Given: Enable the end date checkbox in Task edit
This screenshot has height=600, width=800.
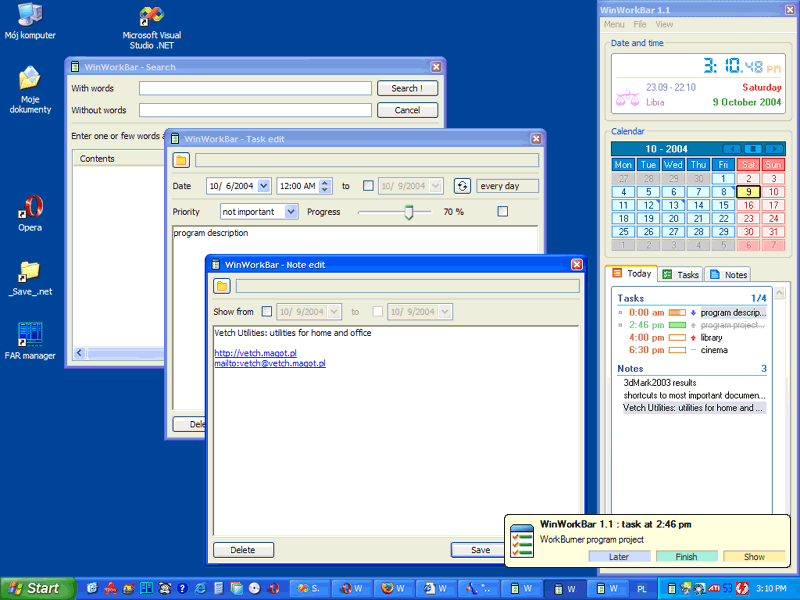Looking at the screenshot, I should 369,186.
